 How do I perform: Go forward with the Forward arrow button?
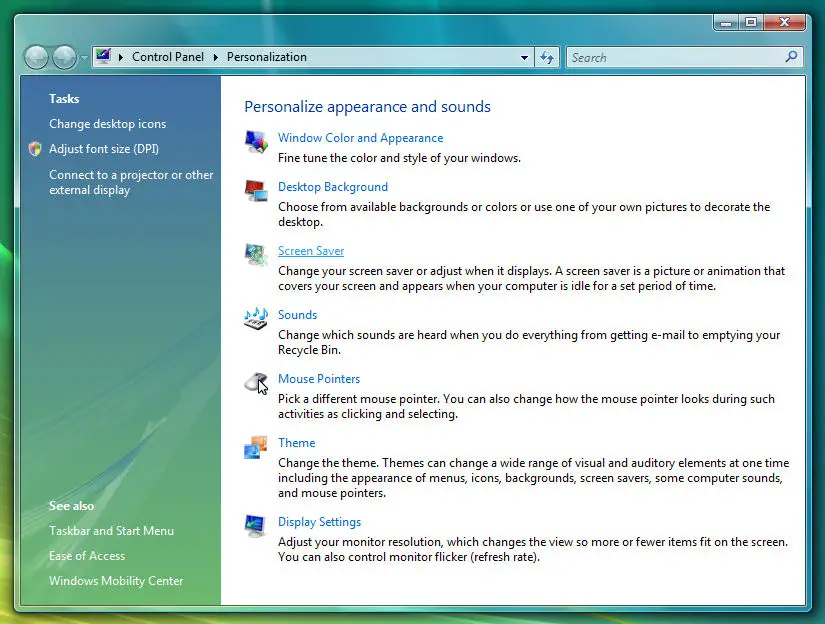64,57
